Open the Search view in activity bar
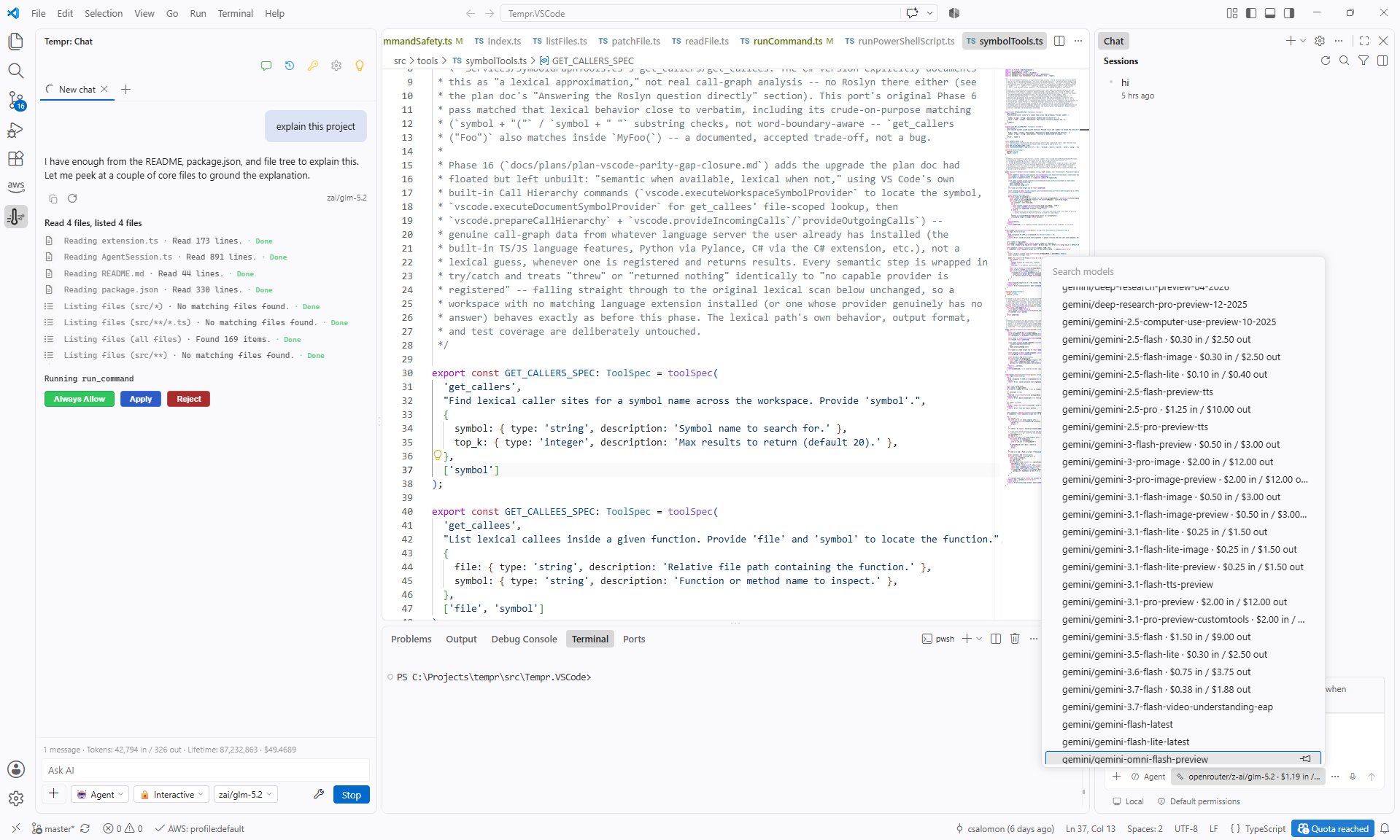 (16, 71)
